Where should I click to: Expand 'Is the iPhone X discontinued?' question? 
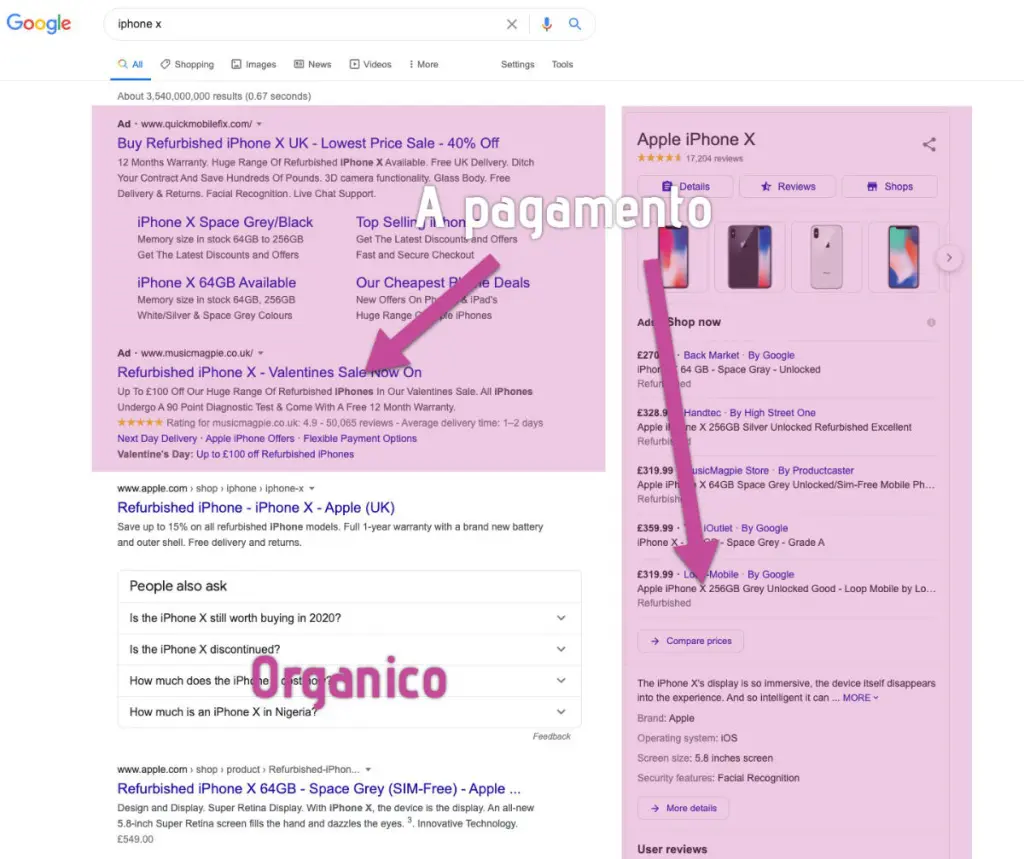[x=349, y=649]
